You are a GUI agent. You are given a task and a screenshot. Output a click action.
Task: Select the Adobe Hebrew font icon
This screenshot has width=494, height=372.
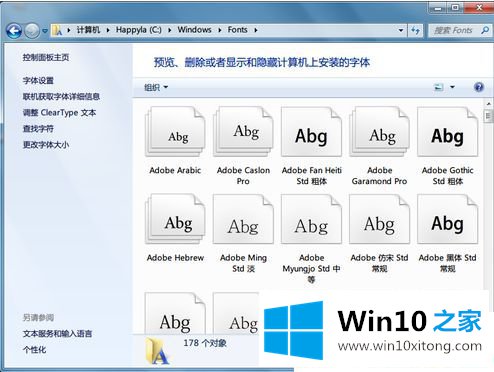(175, 219)
